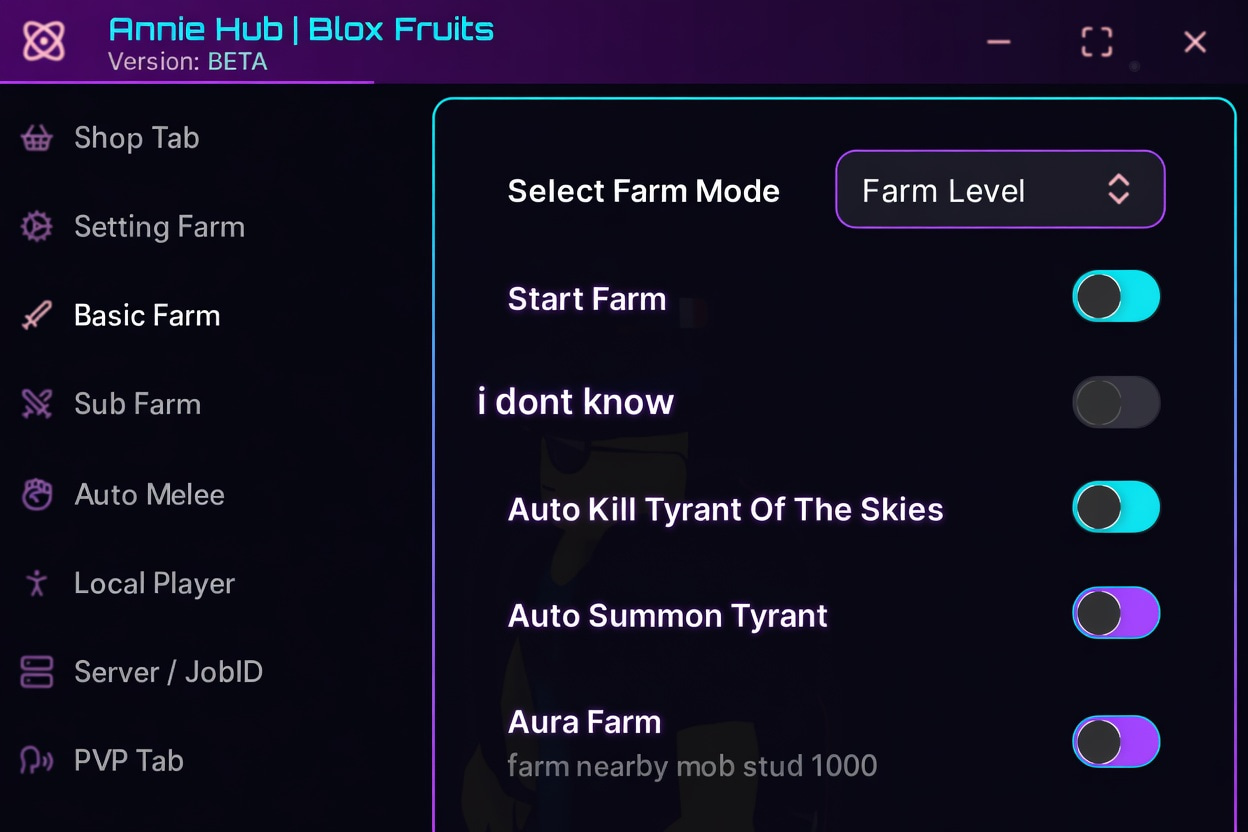Toggle Auto Kill Tyrant Of The Skies
Screen dimensions: 1248x832
(1116, 508)
